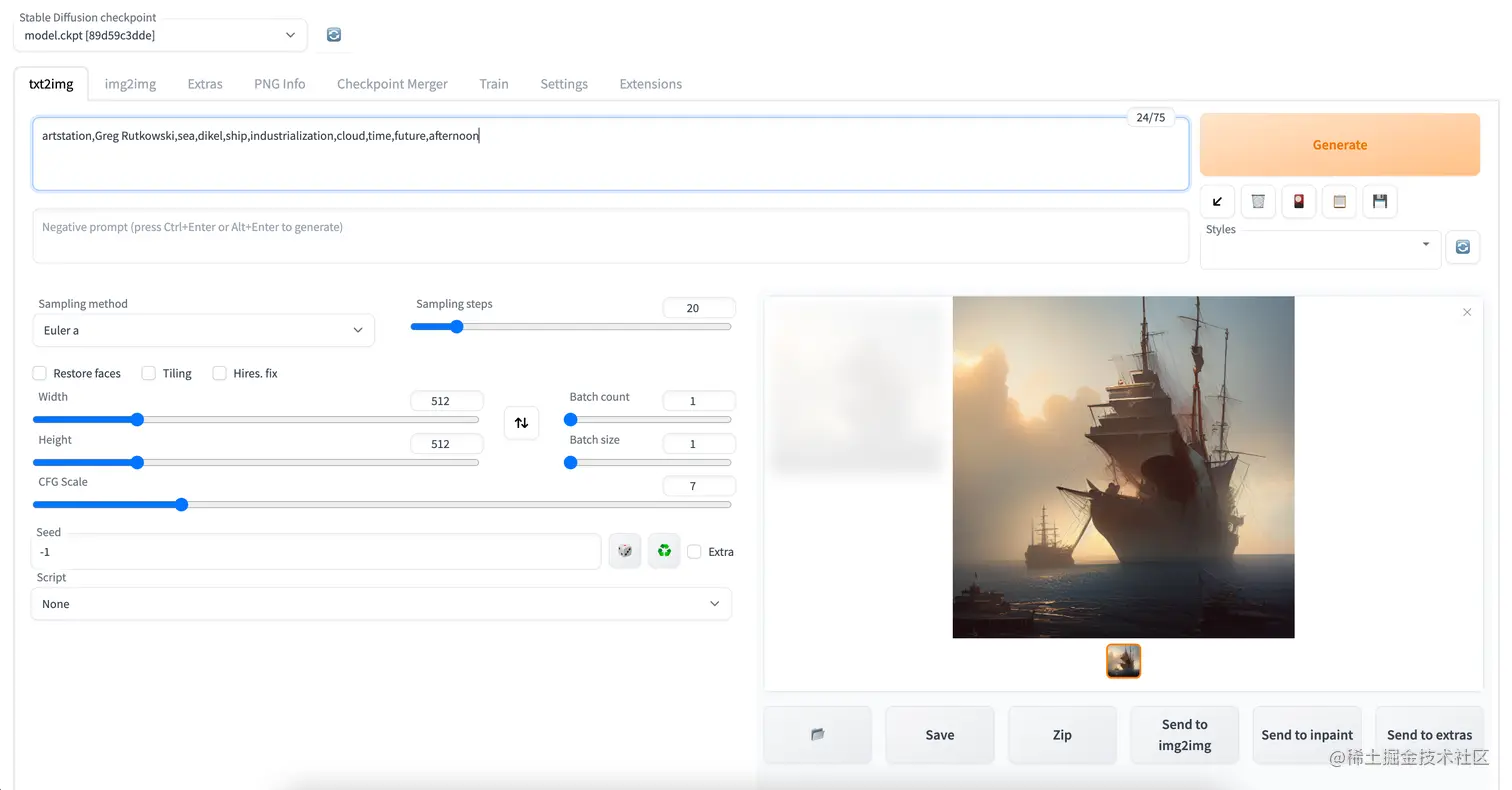
Task: Click the Batch count value box
Action: click(x=699, y=401)
